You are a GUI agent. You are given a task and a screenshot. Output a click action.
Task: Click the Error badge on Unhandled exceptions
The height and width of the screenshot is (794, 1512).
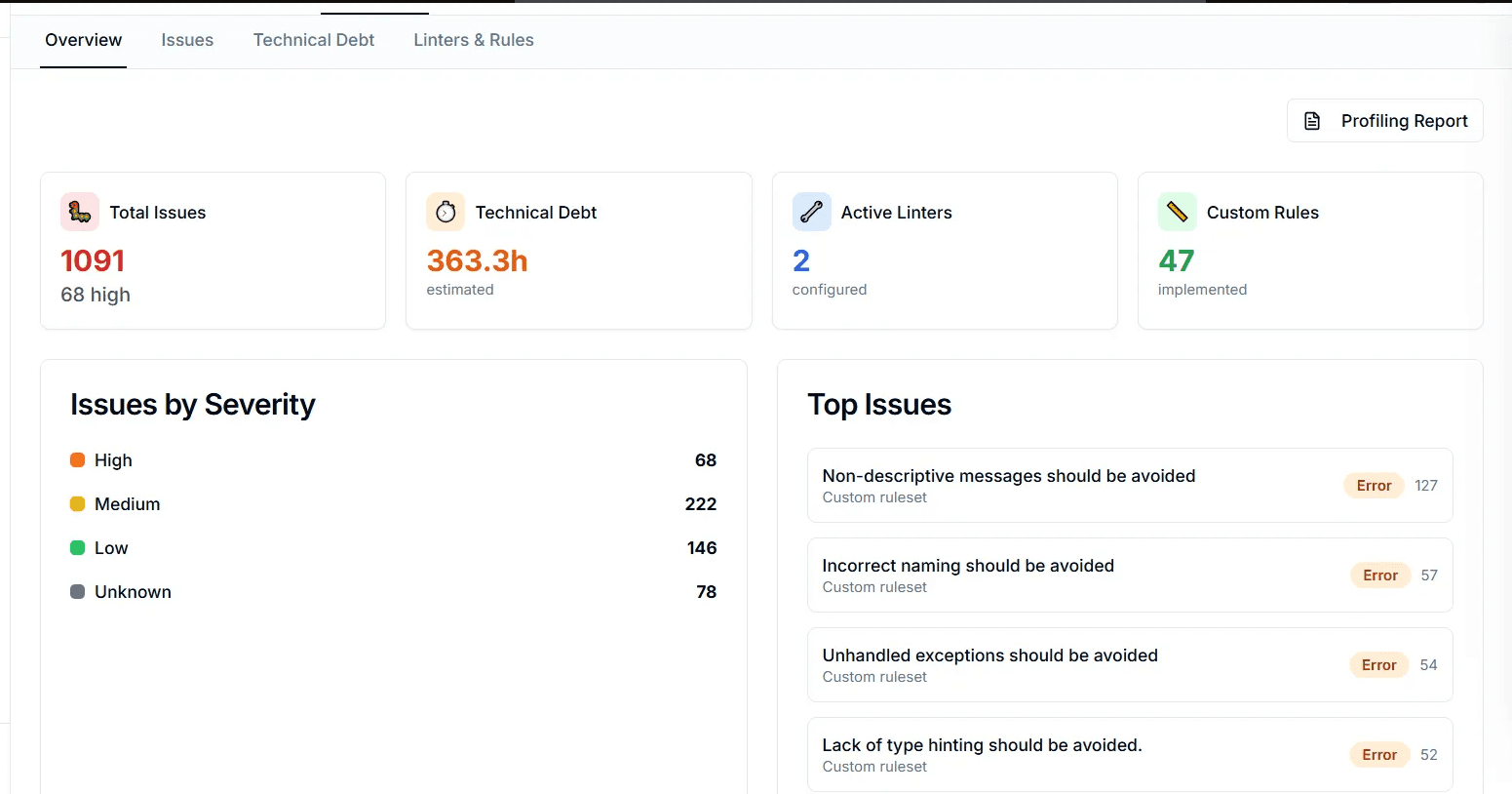click(1378, 664)
